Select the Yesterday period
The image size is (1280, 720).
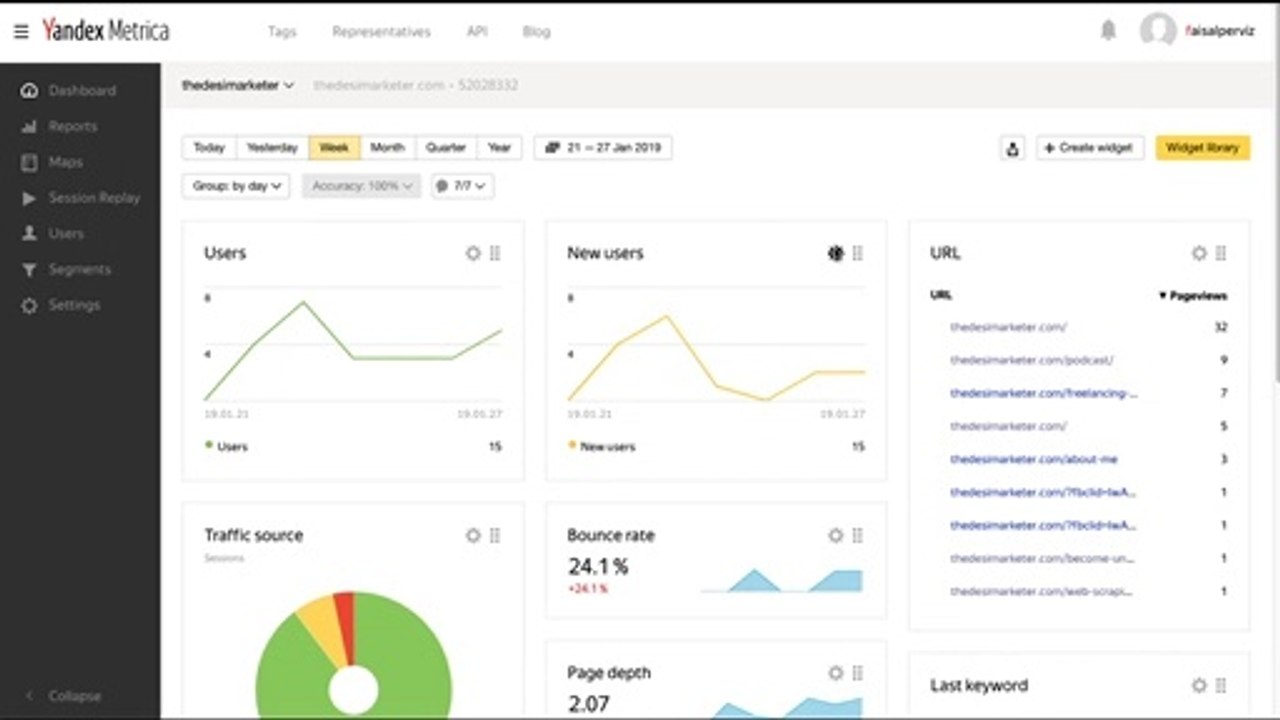point(273,148)
